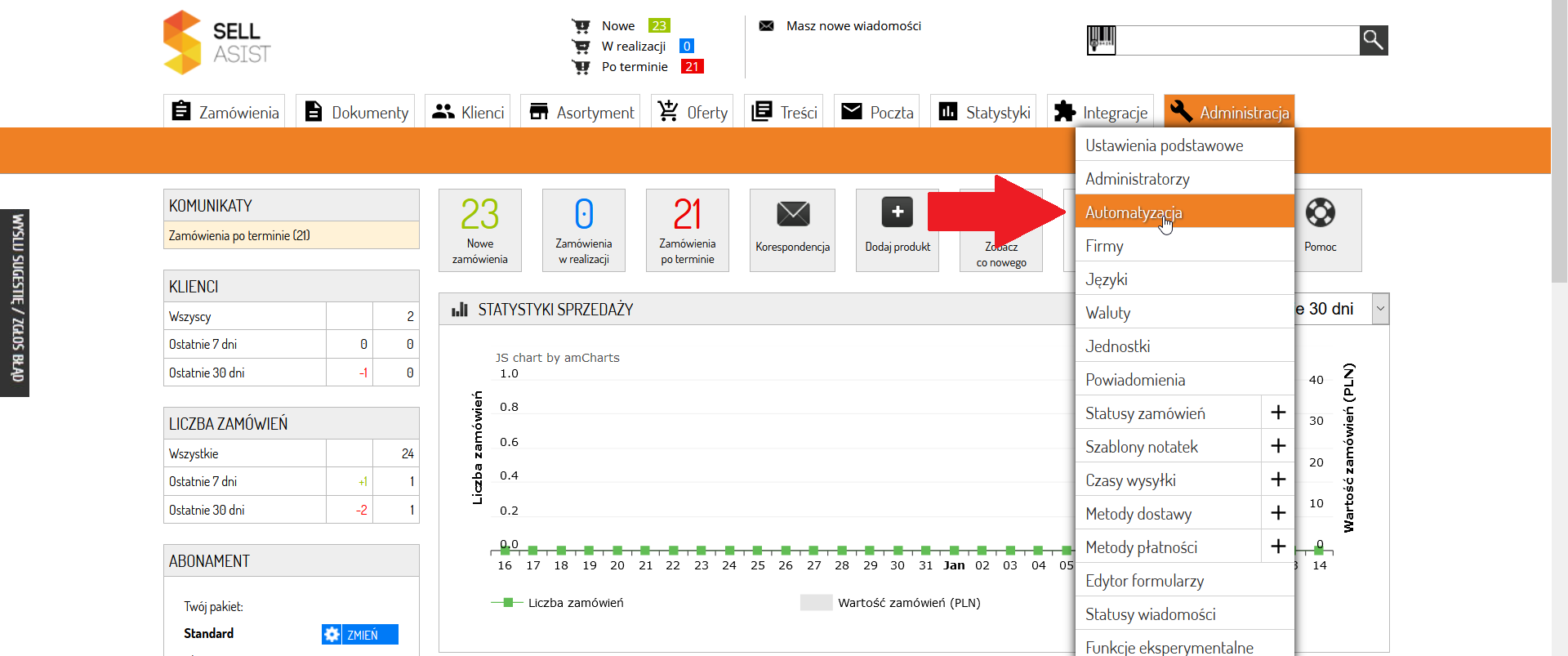Click the plus next to Statusy zamówień
Viewport: 1568px width, 656px height.
pos(1279,413)
